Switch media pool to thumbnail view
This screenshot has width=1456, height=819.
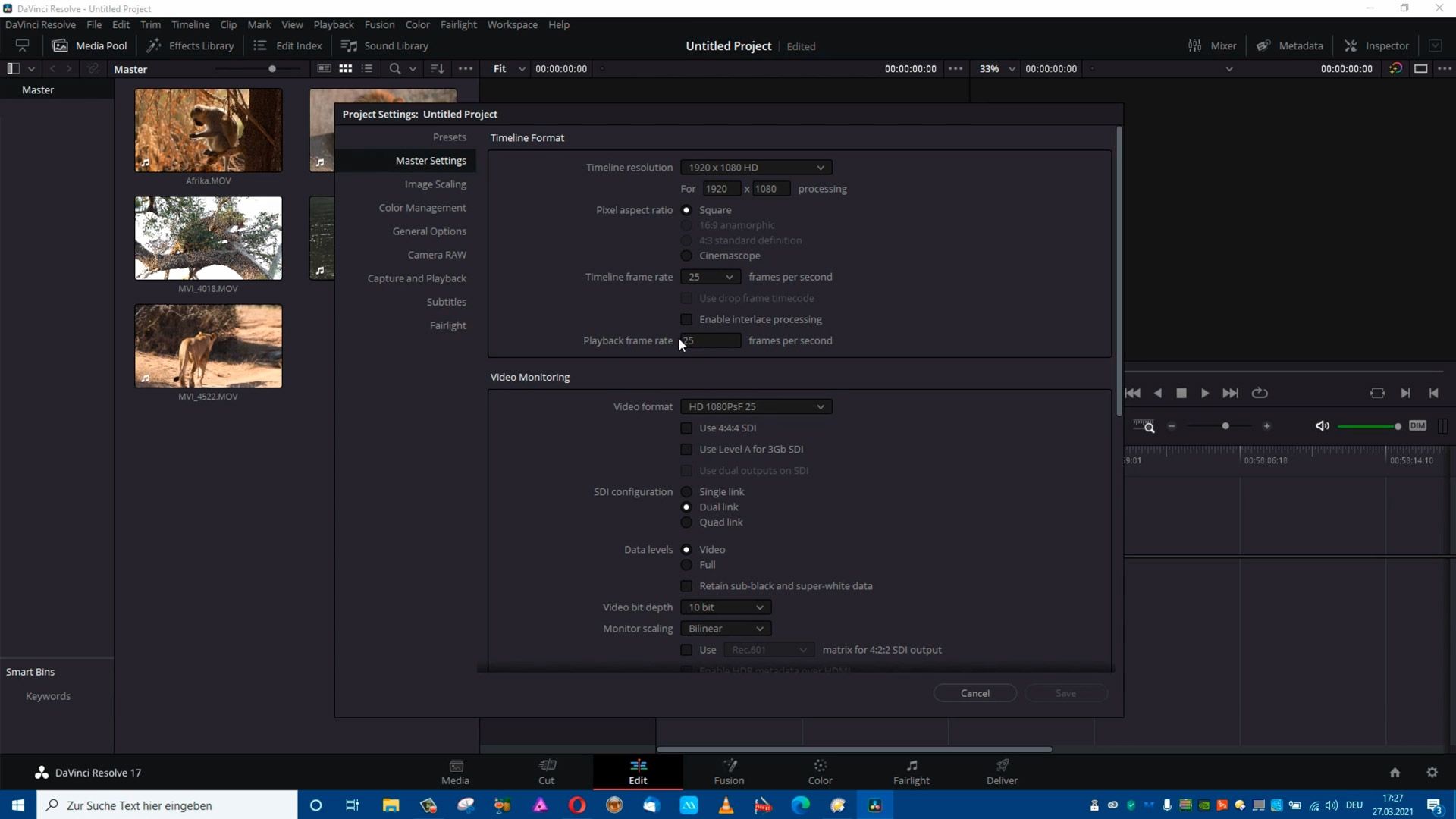[x=346, y=68]
